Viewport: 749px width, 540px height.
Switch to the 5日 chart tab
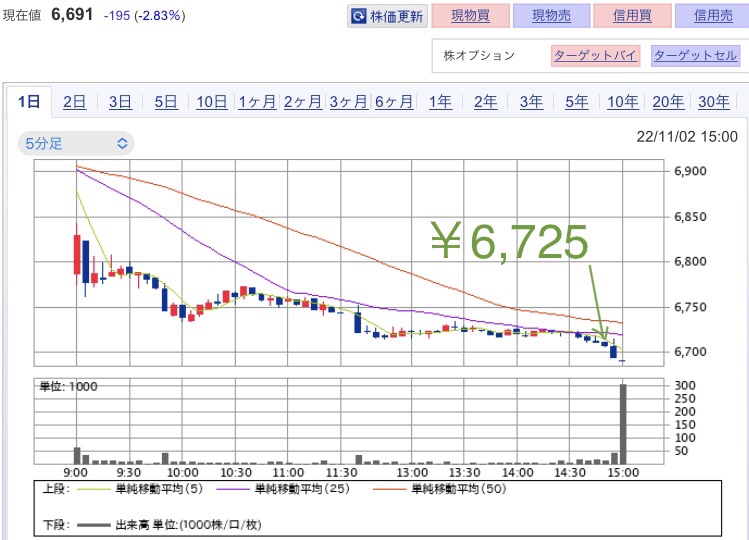click(x=166, y=102)
